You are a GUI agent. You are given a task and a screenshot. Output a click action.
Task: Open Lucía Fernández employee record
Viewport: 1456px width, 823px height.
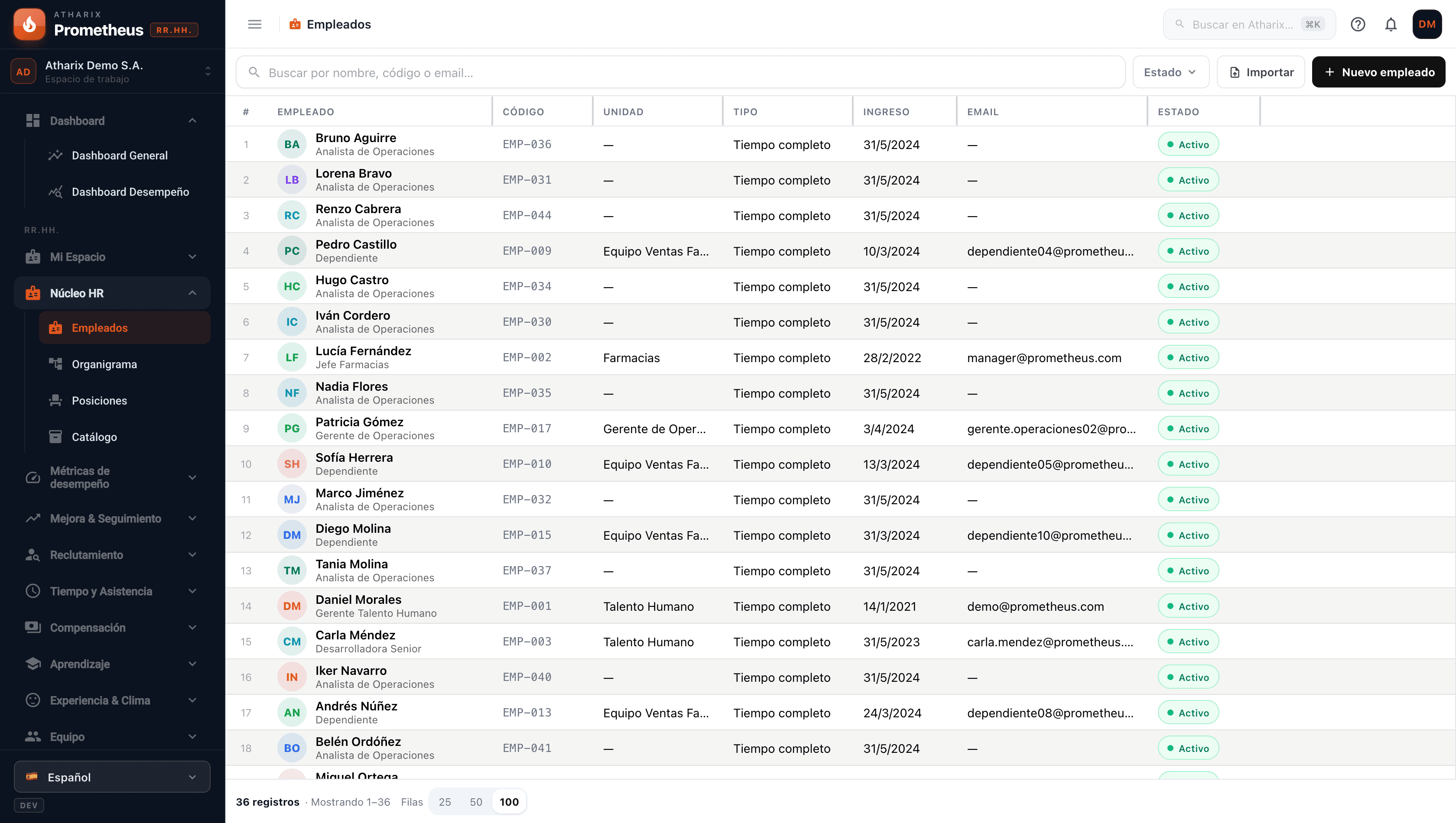tap(840, 357)
